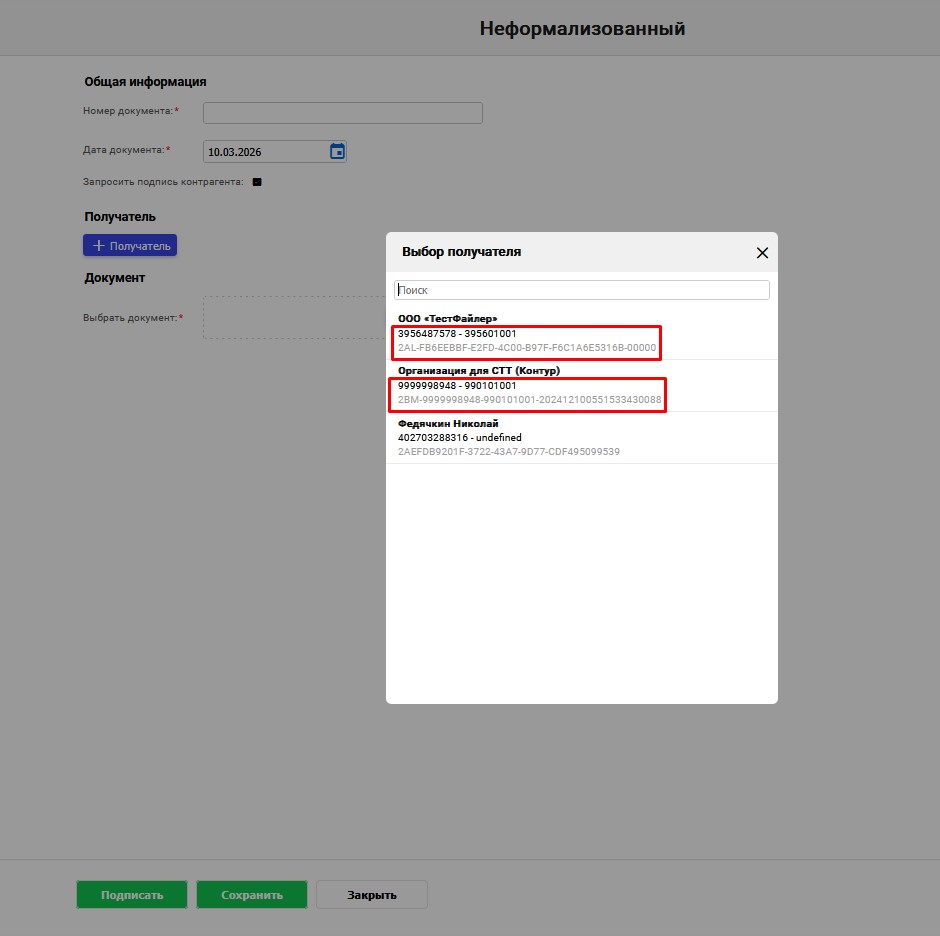Screen dimensions: 940x936
Task: Close the Выбор получателя dialog
Action: click(x=762, y=253)
